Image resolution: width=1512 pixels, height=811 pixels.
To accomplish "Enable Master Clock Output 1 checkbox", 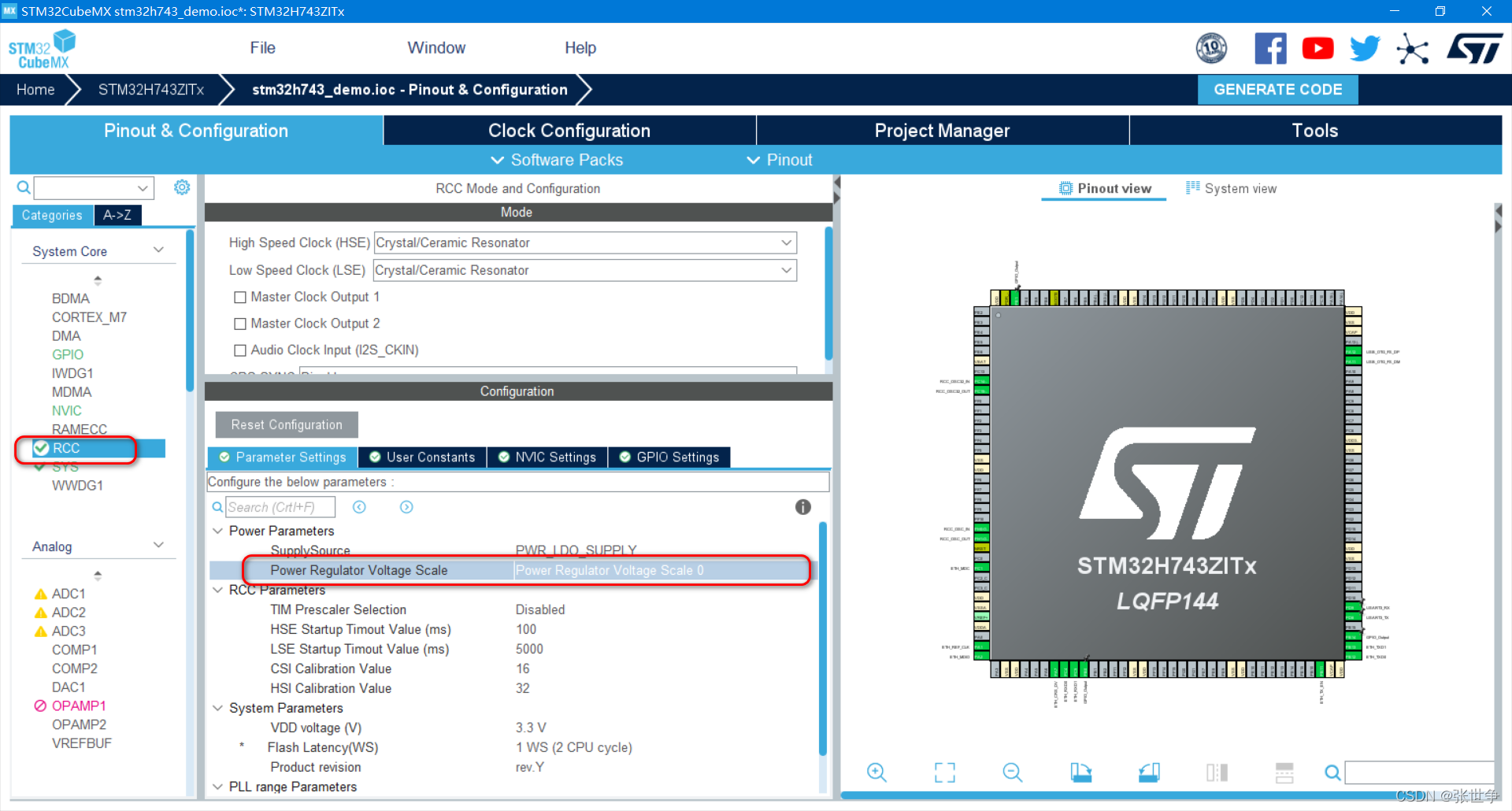I will 240,298.
